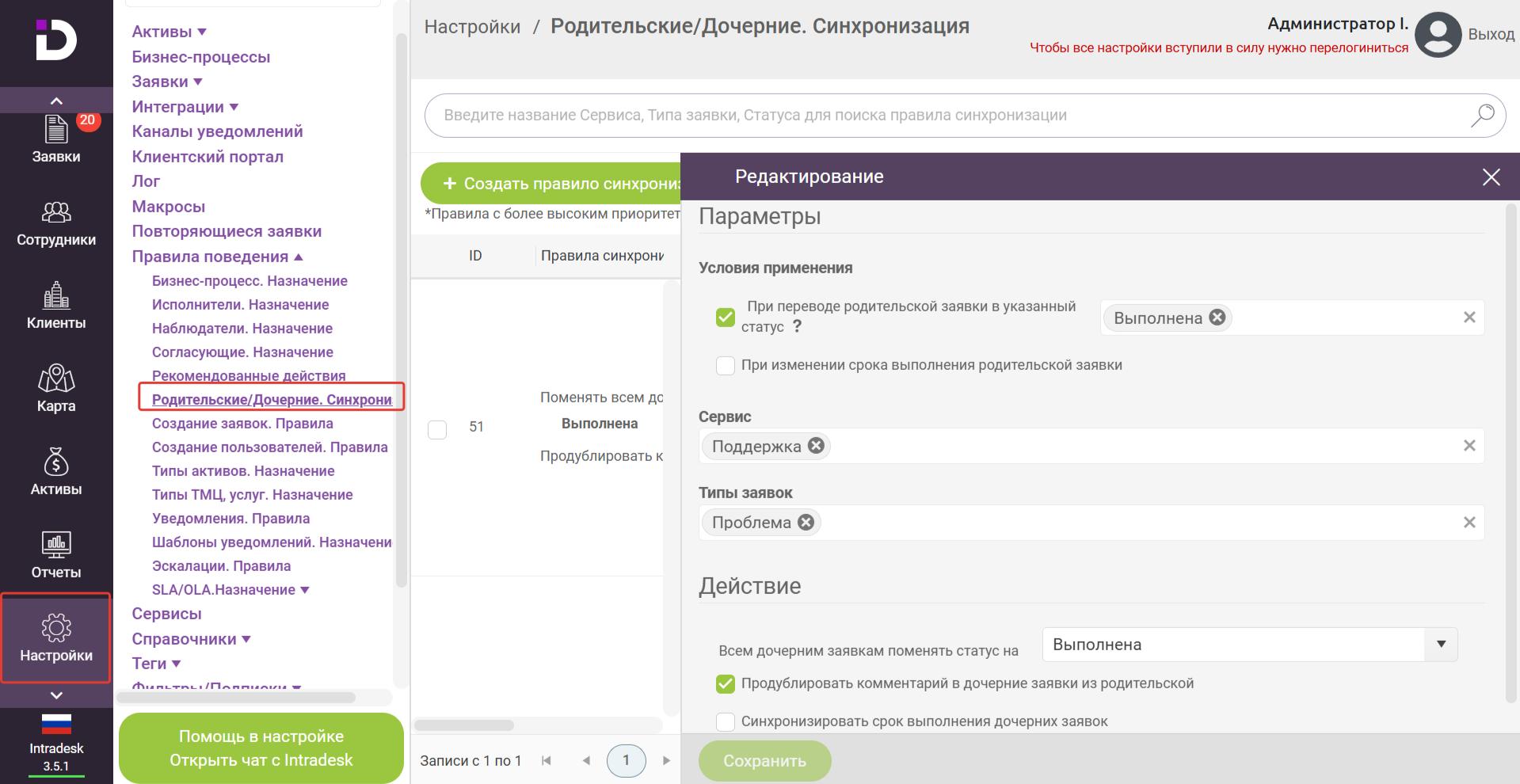Go to Клиенты in sidebar
1520x784 pixels.
click(55, 306)
